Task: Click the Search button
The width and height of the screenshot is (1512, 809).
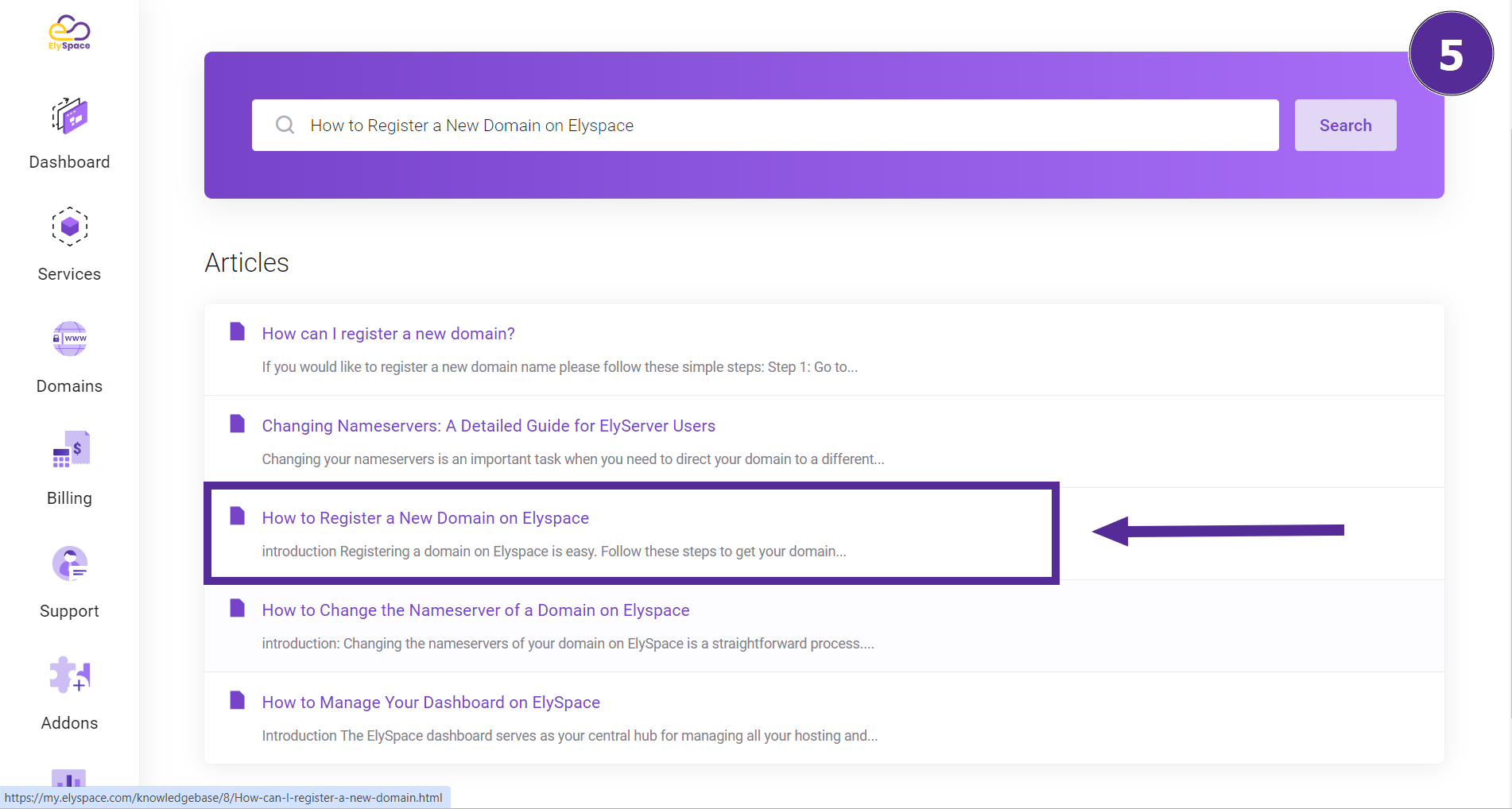Action: (x=1345, y=125)
